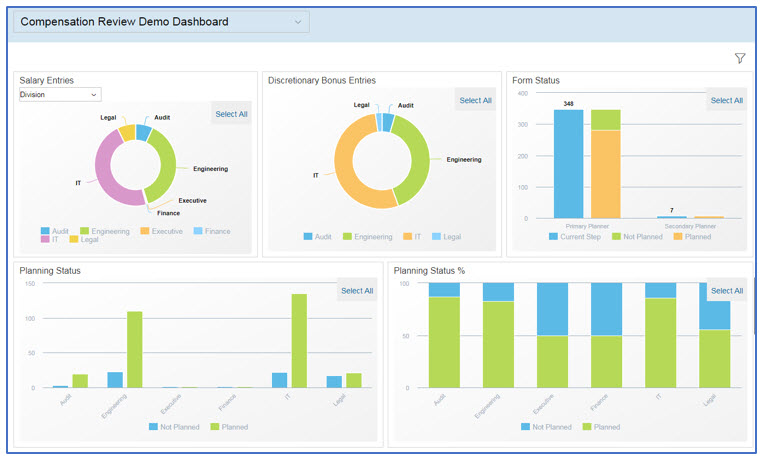
Task: Open the dashboard filter funnel icon
Action: 740,58
